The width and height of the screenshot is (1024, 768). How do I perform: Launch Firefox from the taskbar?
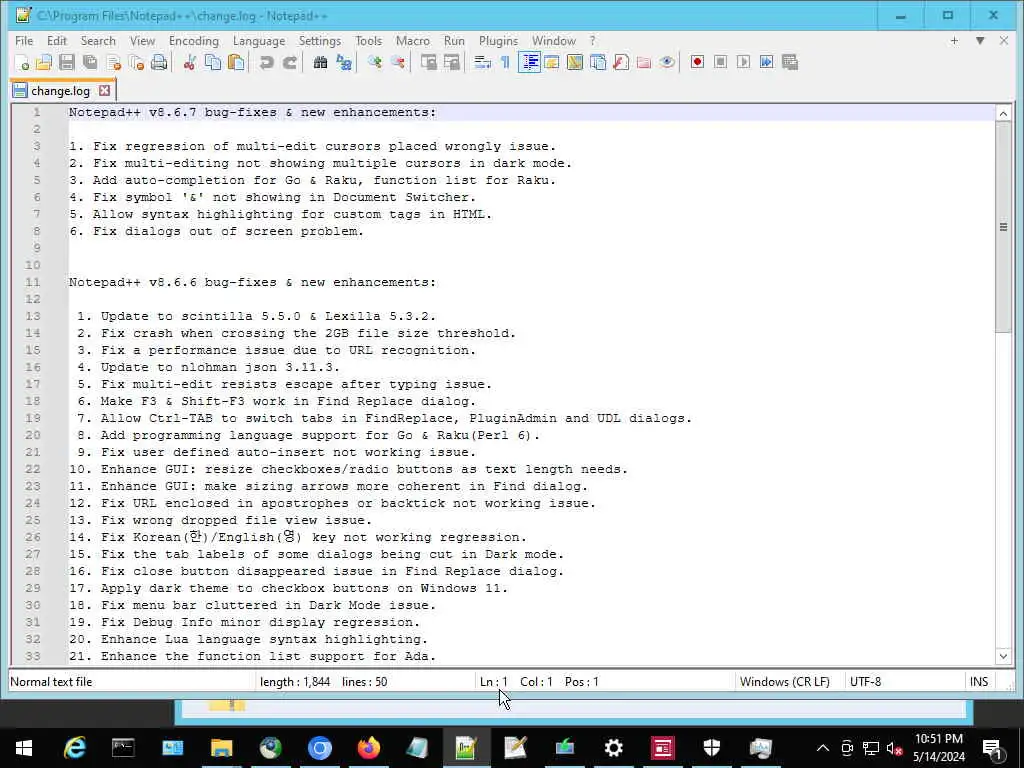[x=368, y=748]
